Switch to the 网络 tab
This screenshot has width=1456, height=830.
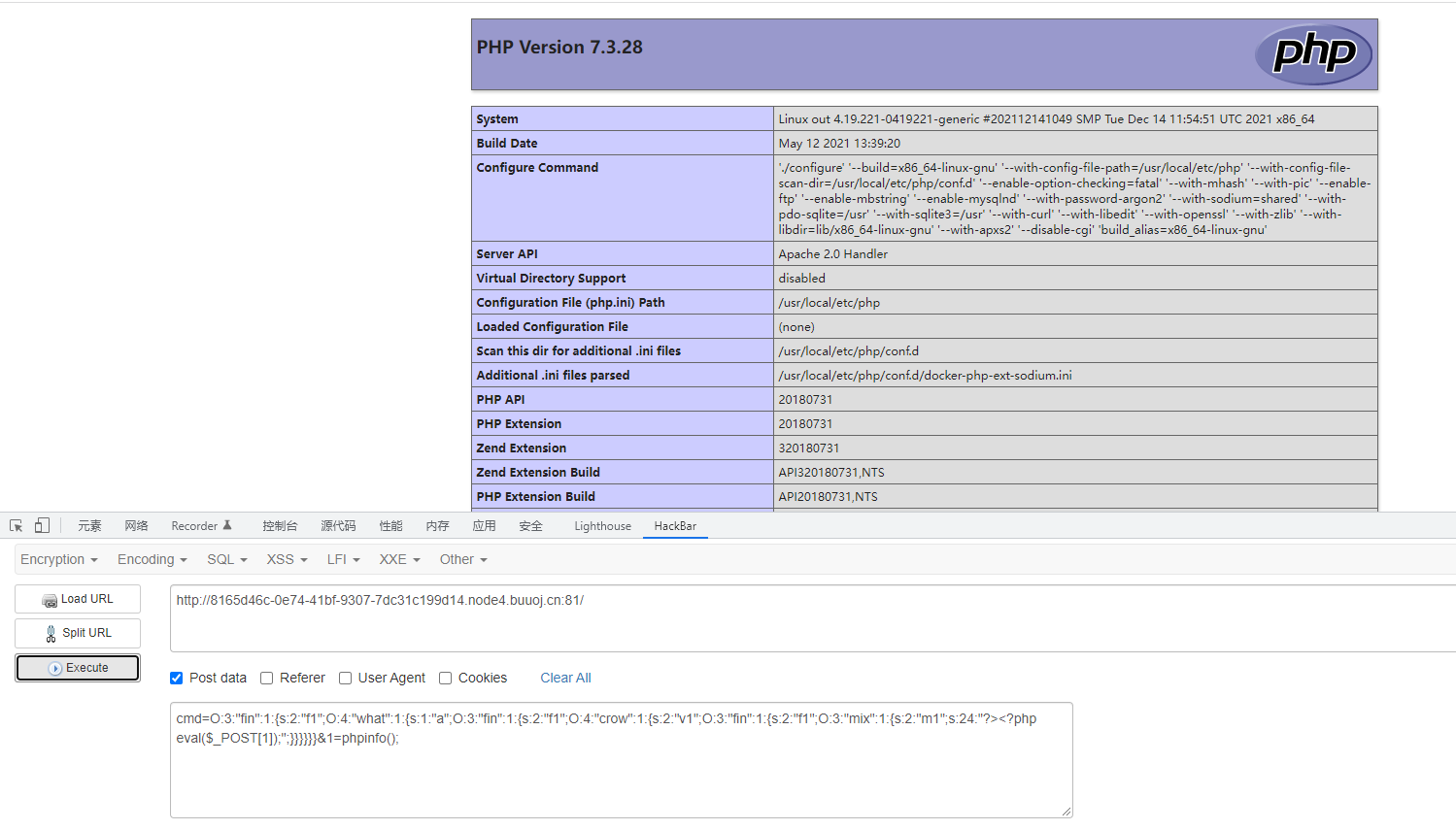coord(136,525)
